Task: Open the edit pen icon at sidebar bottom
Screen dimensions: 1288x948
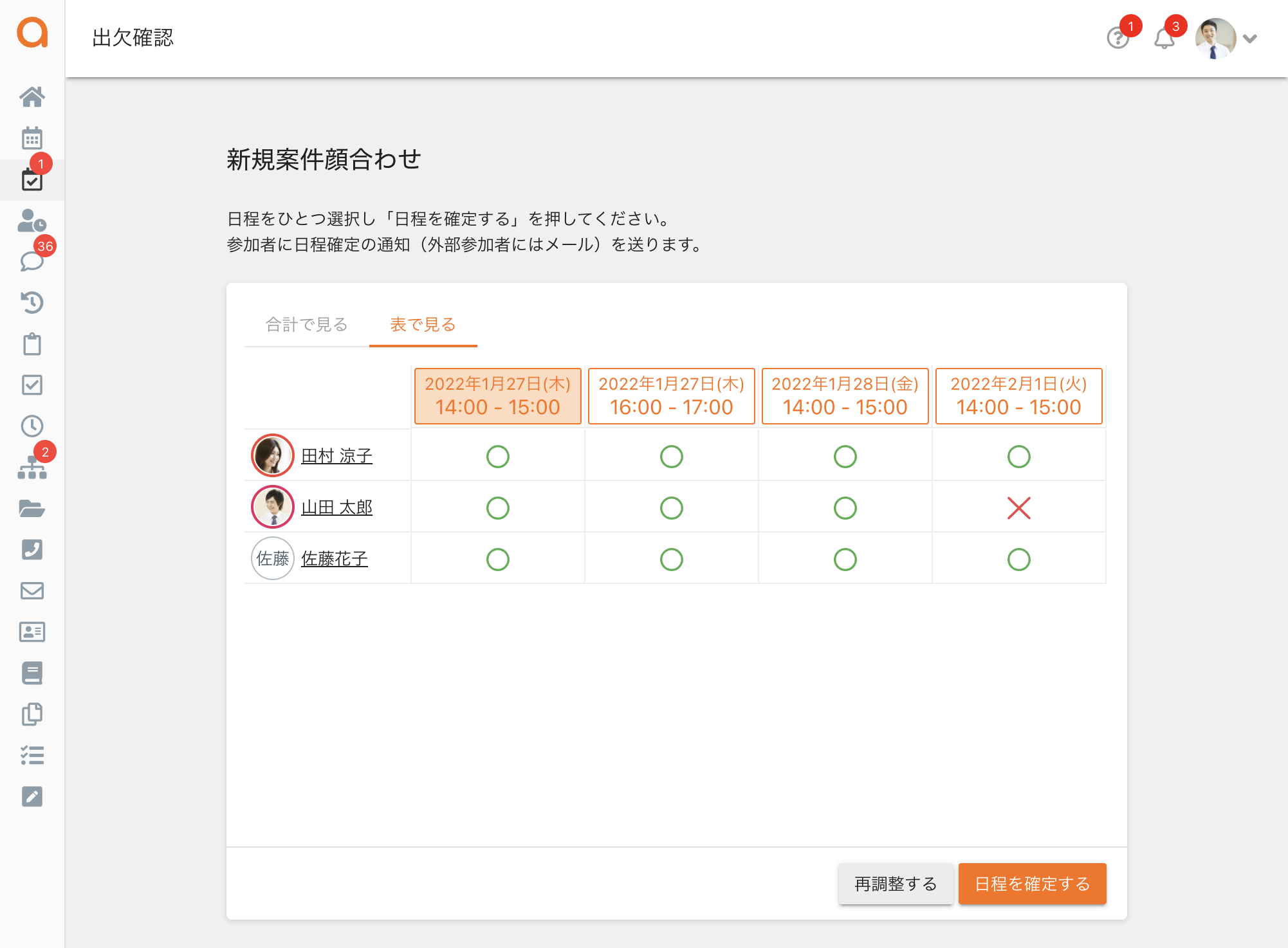Action: pyautogui.click(x=32, y=797)
